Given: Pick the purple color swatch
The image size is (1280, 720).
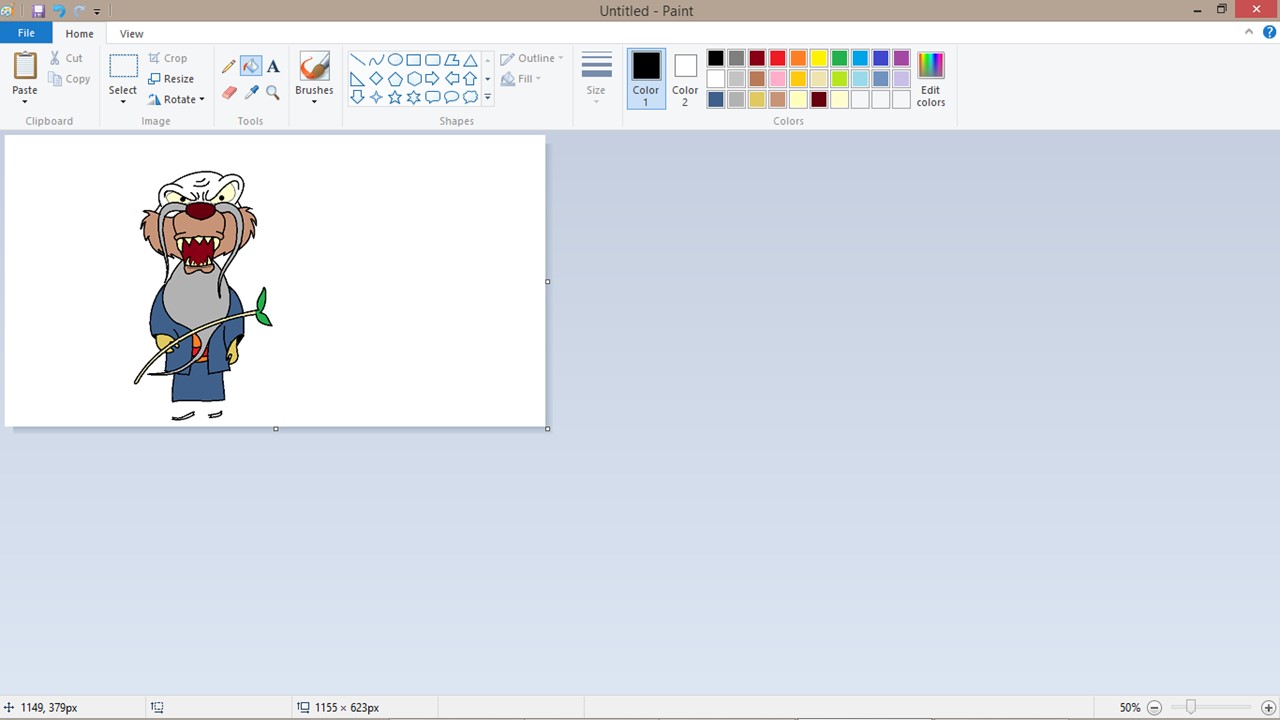Looking at the screenshot, I should coord(902,58).
